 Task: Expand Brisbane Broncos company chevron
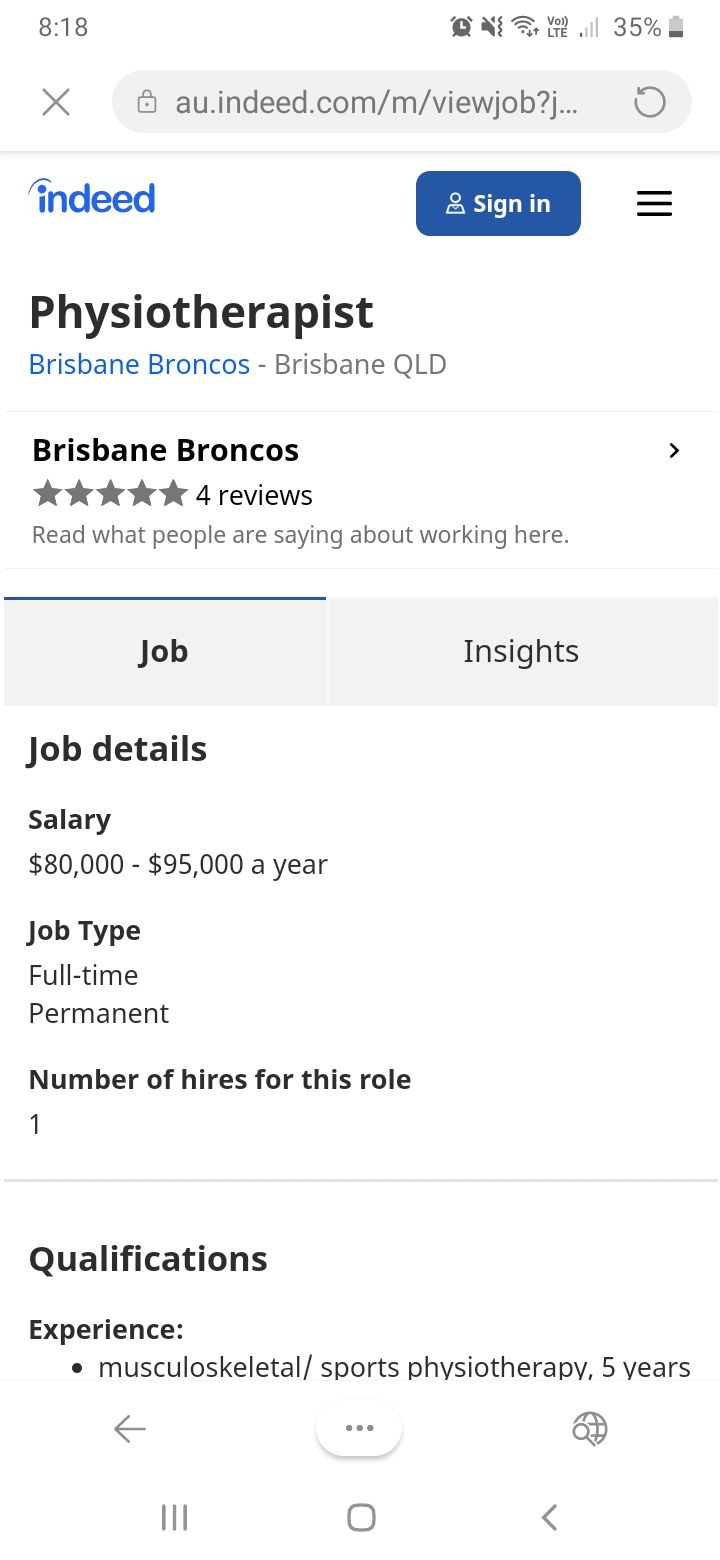[x=674, y=450]
